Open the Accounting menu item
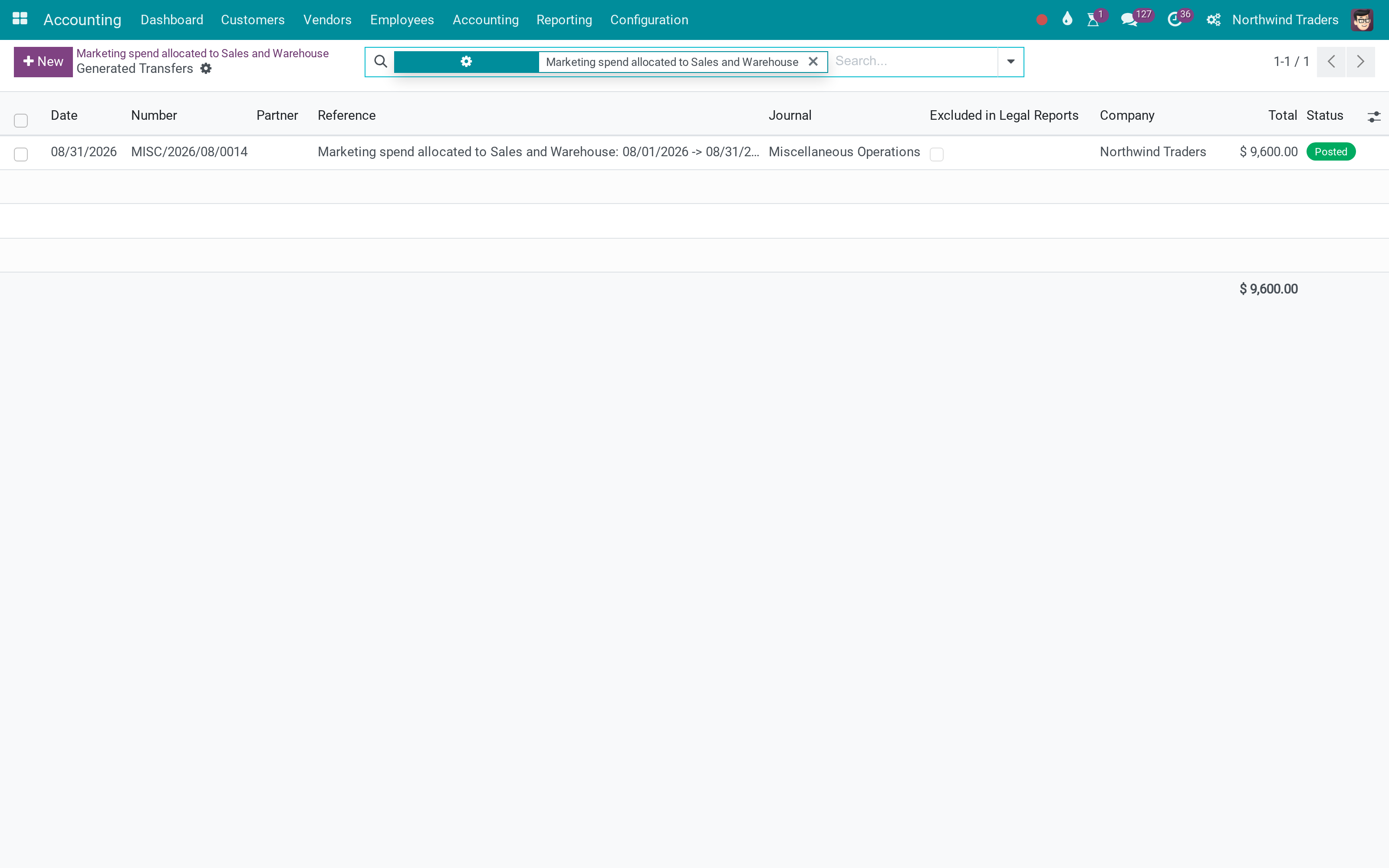The height and width of the screenshot is (868, 1389). pyautogui.click(x=486, y=20)
